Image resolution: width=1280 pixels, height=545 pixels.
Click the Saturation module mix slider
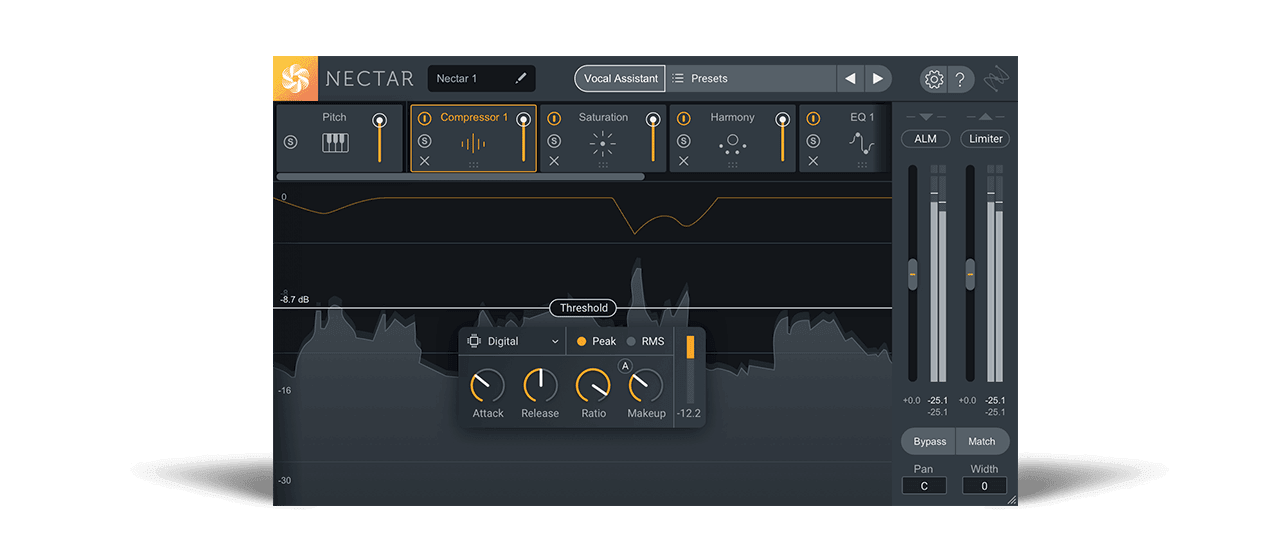(653, 138)
